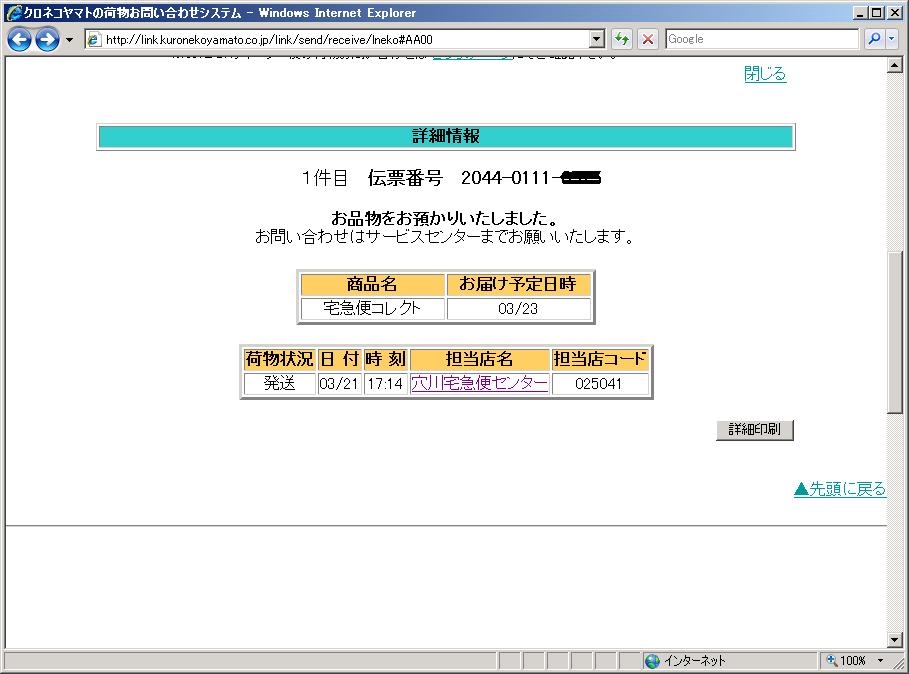Click the 担当店名 column header

[479, 359]
